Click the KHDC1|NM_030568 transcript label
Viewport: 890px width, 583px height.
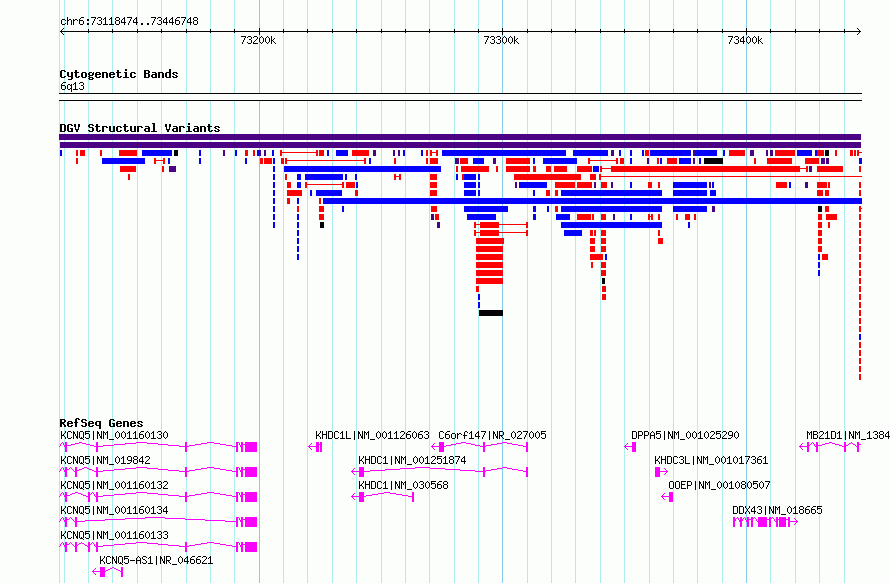pos(403,485)
